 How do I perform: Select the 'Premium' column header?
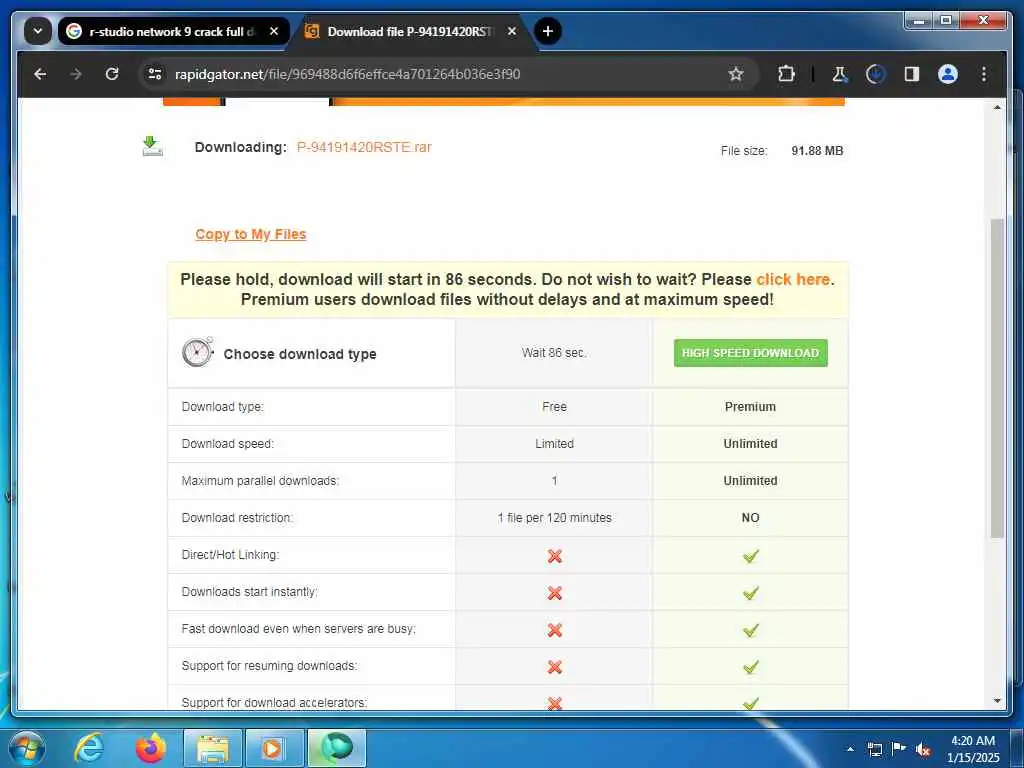pyautogui.click(x=750, y=406)
